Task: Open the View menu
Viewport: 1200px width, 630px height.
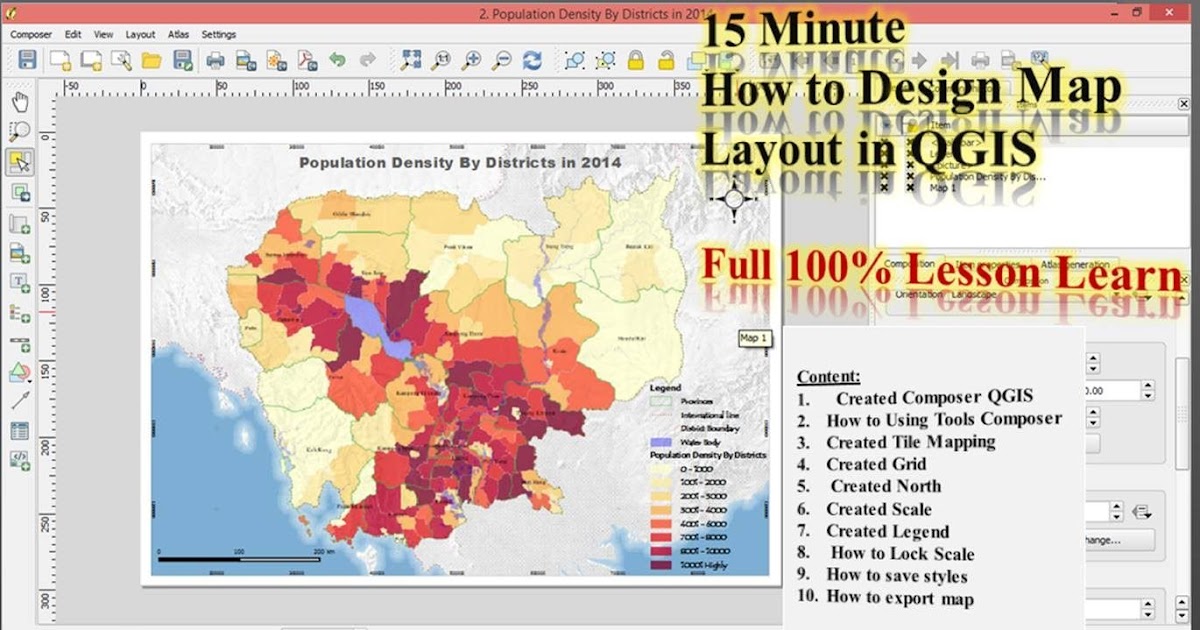Action: point(103,34)
